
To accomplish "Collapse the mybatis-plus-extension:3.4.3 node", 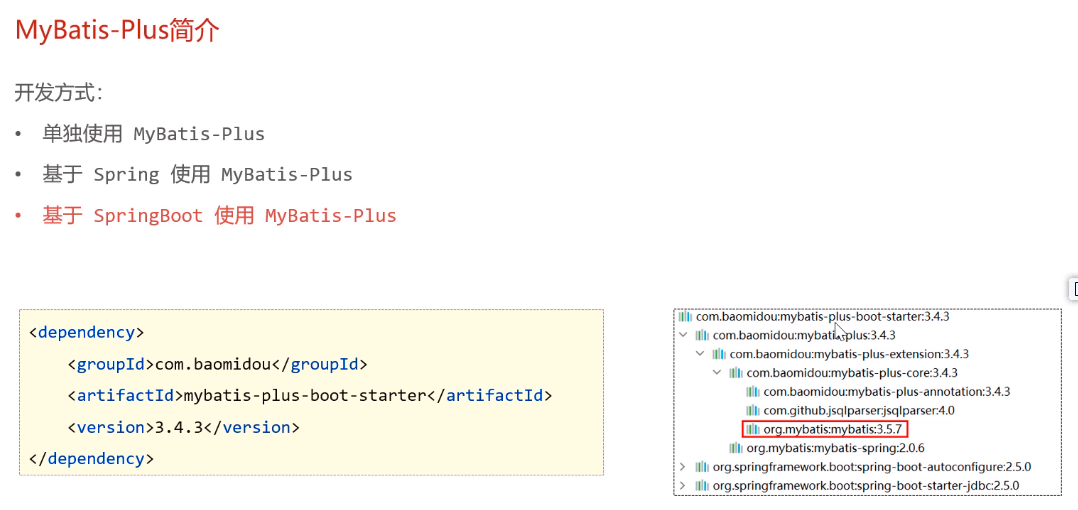I will point(700,354).
